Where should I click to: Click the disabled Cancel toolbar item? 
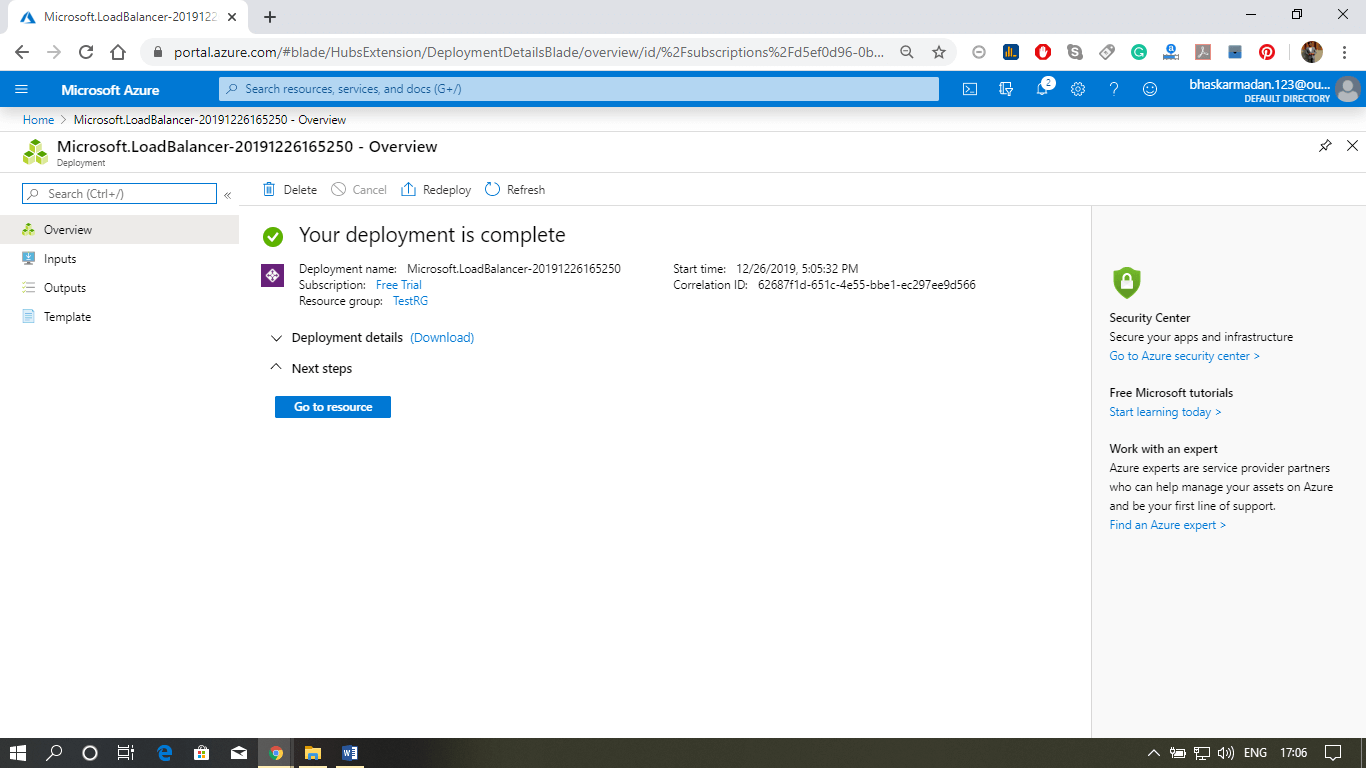point(359,190)
